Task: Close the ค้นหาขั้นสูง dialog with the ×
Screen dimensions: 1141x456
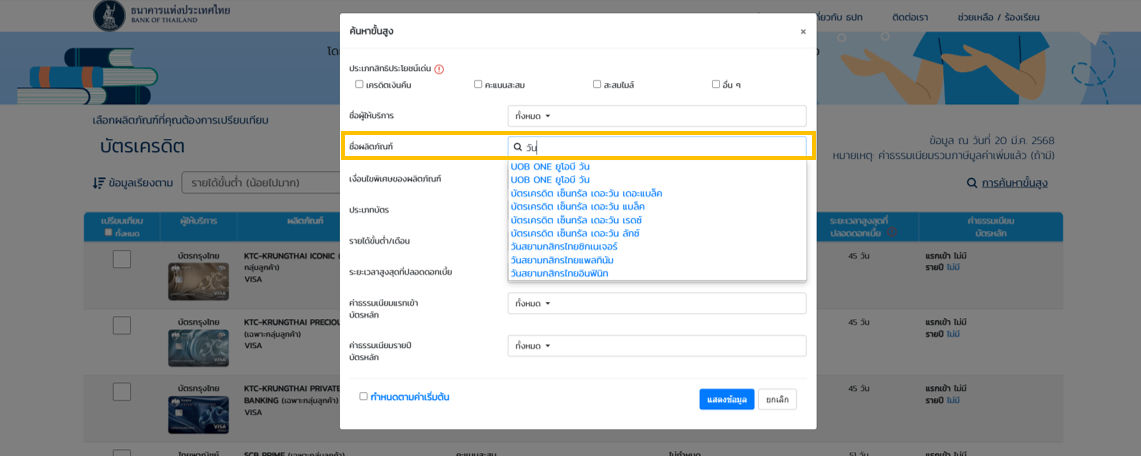Action: [803, 32]
